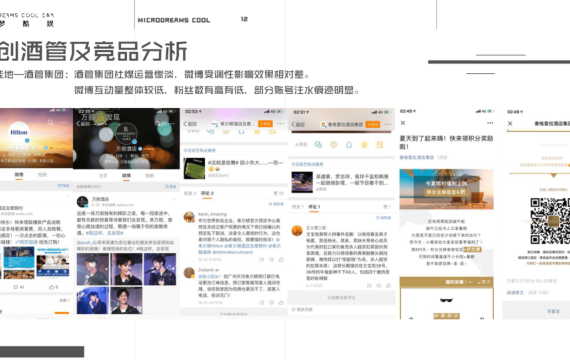Open the 筛选 filter on Hilton feed

click(x=63, y=186)
